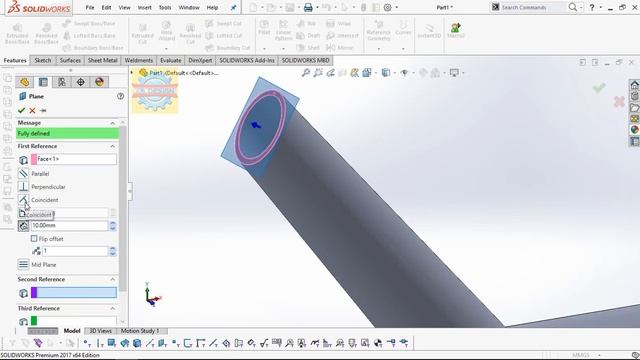This screenshot has width=640, height=360.
Task: Open the Help dropdown arrow in title bar
Action: 600,7
